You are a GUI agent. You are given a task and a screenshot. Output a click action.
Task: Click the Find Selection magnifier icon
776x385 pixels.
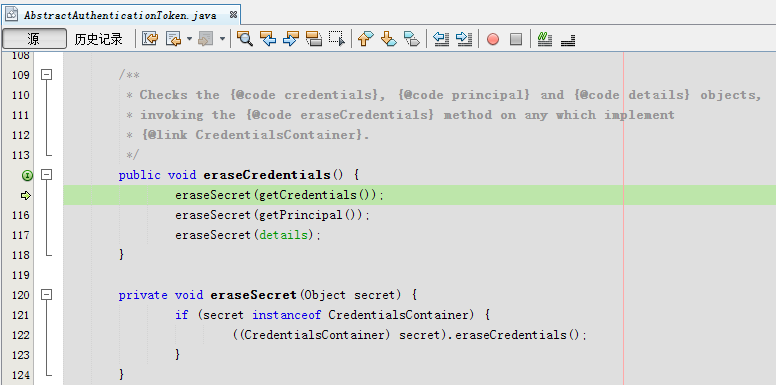[x=244, y=39]
